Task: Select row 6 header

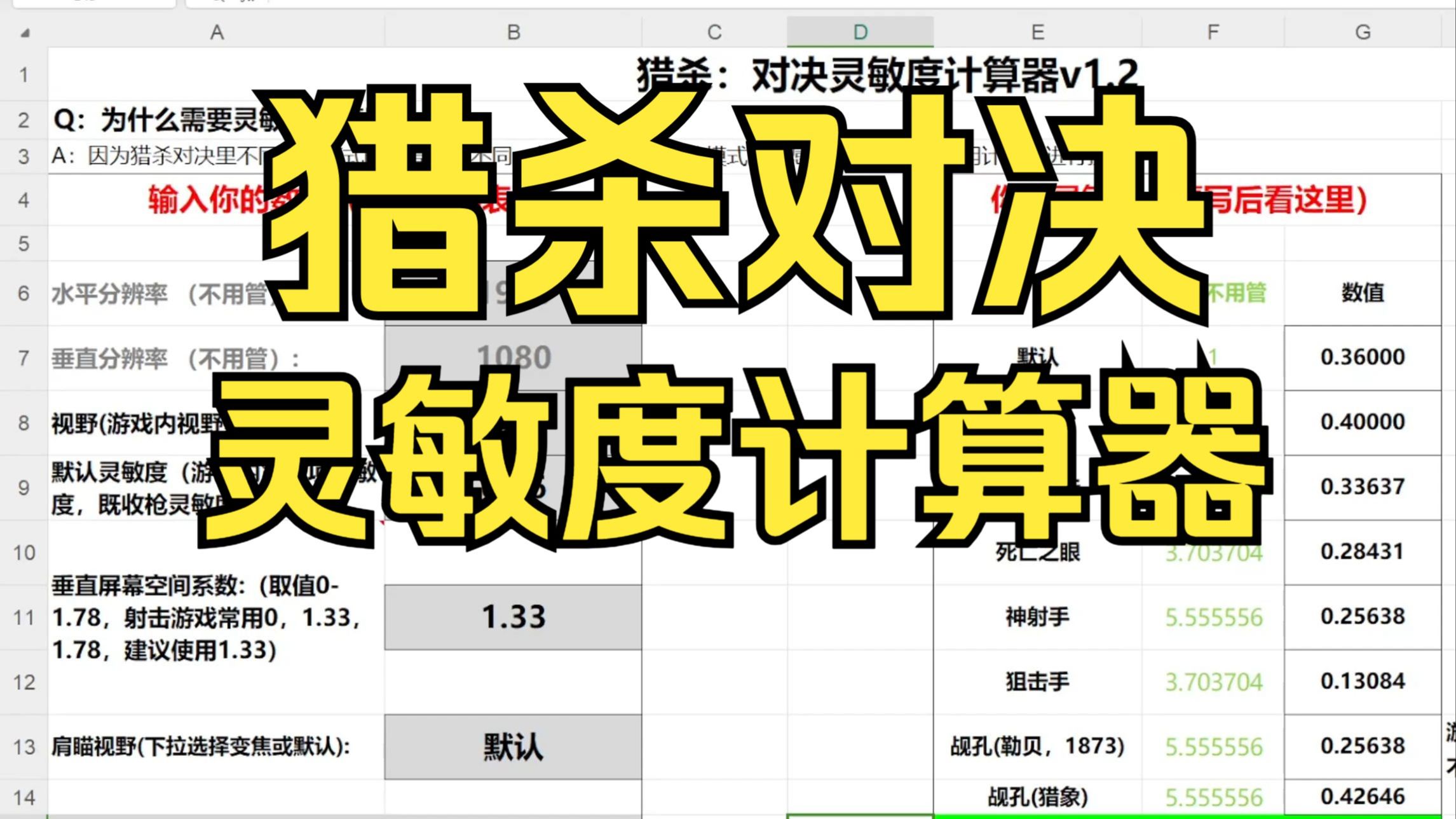Action: (24, 293)
